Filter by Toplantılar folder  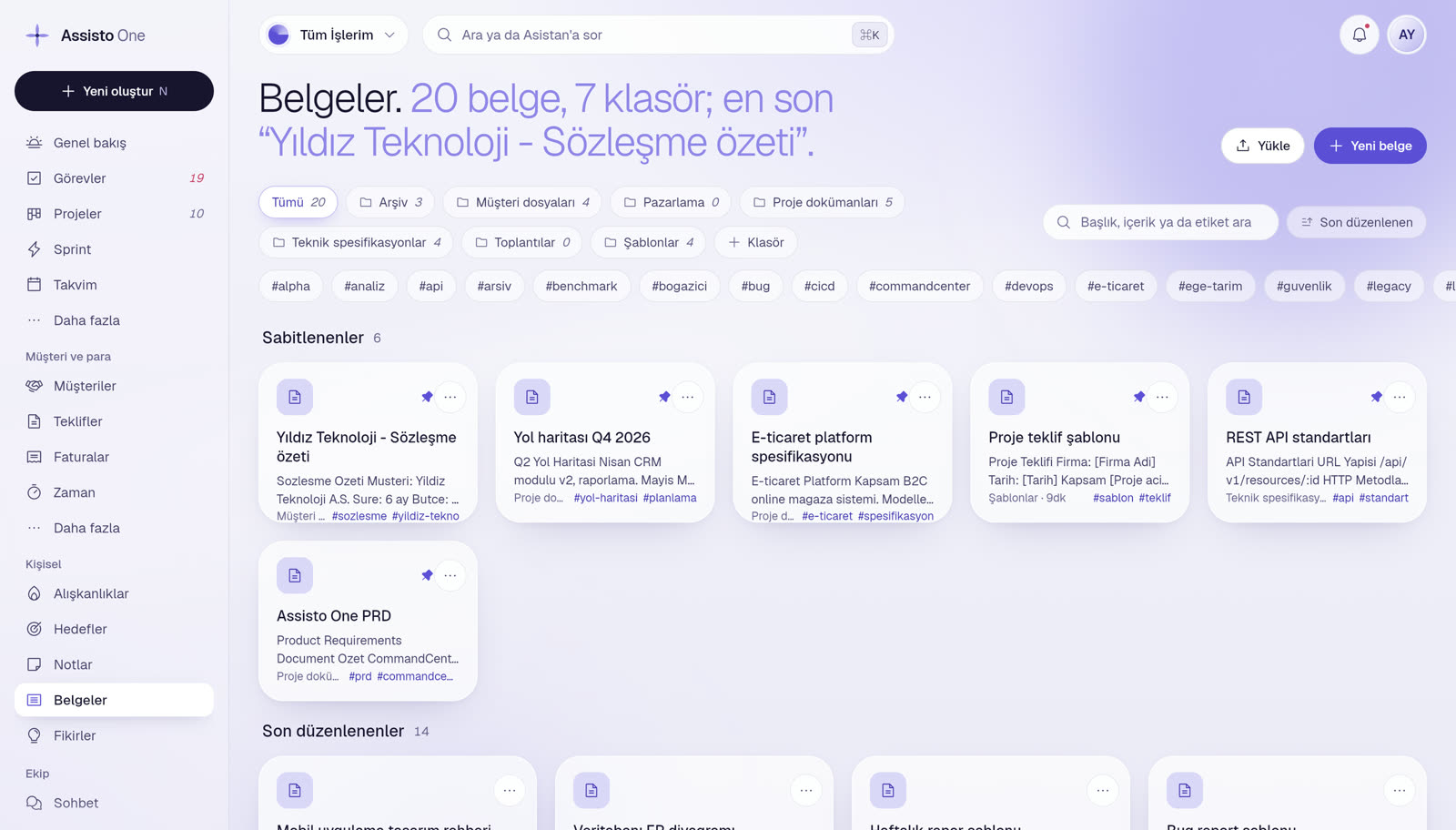tap(521, 242)
